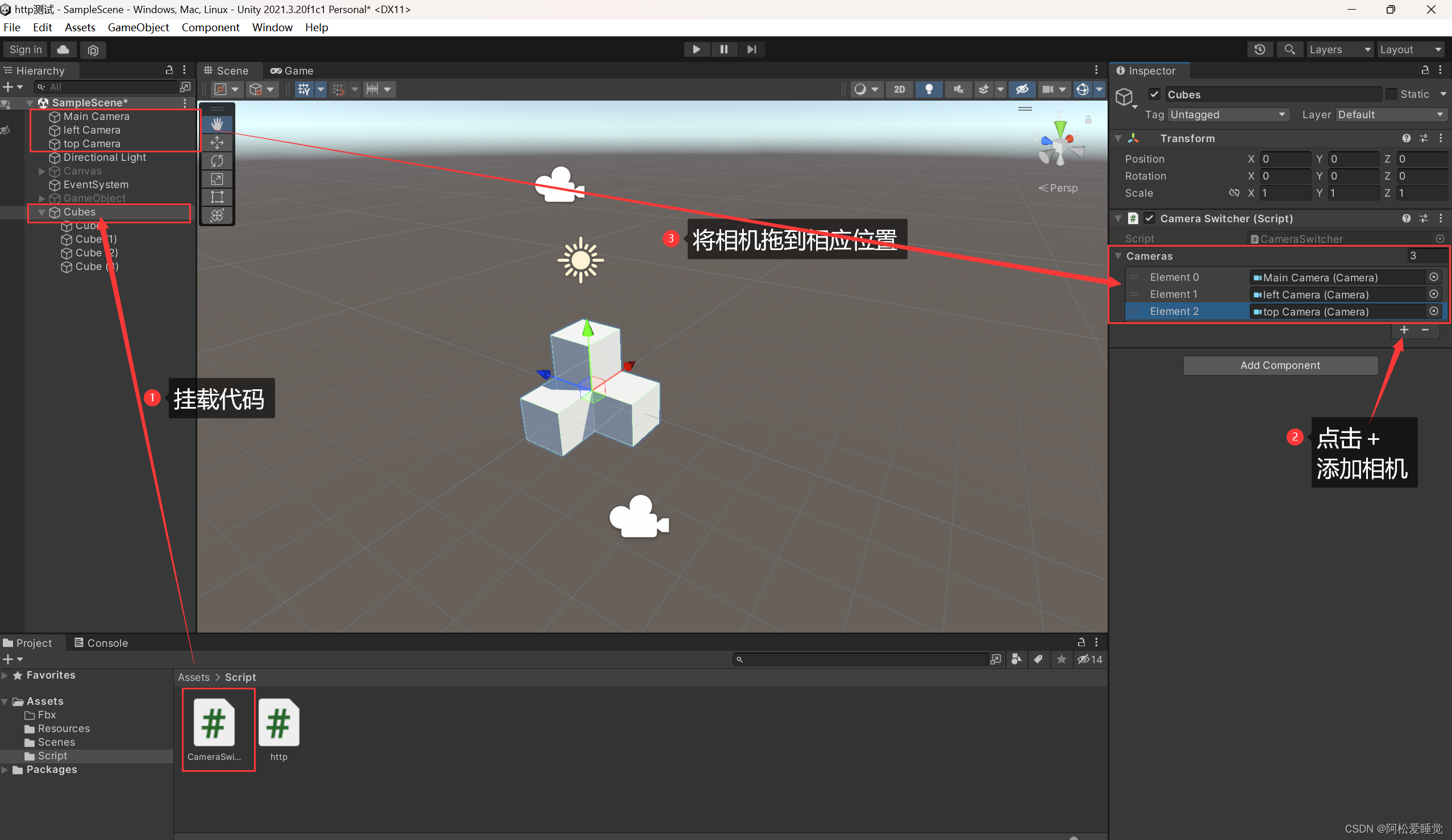Select the Hand tool in Scene view

(217, 123)
